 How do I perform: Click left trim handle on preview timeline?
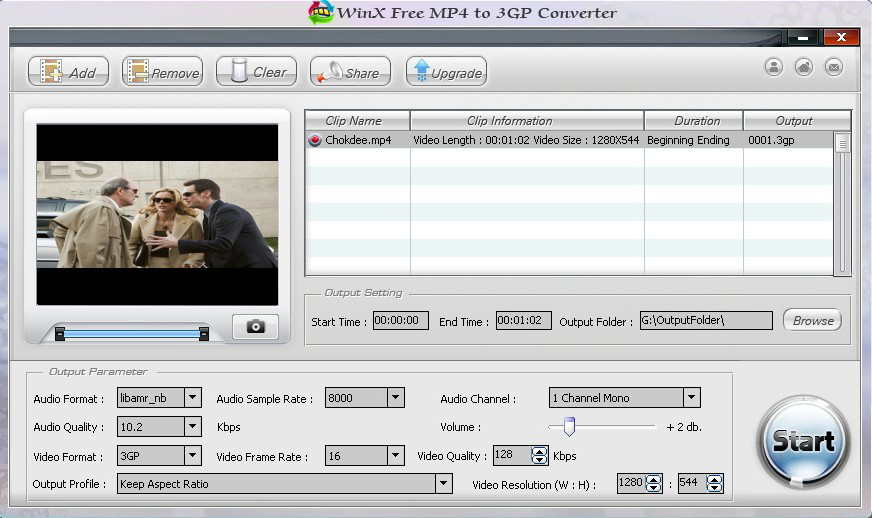pos(60,334)
